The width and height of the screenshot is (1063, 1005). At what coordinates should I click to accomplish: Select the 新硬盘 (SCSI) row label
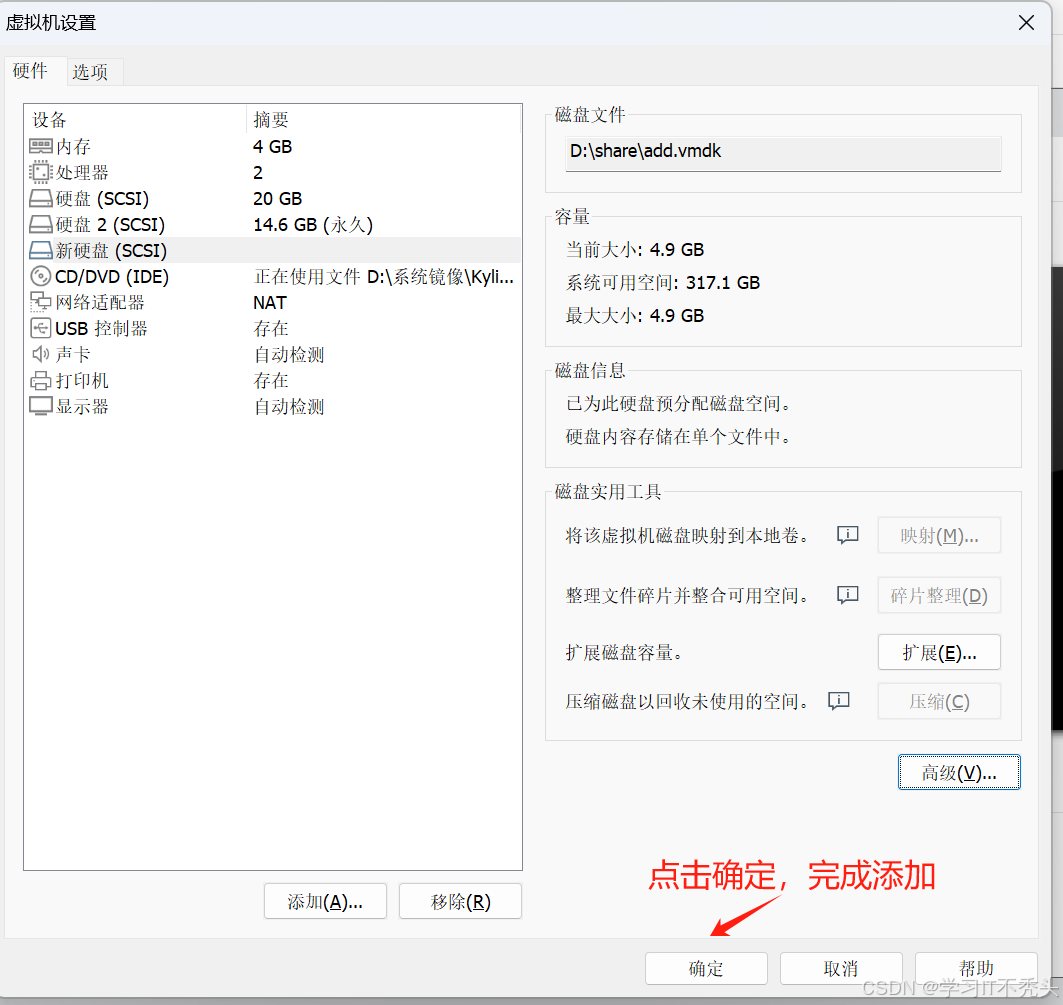click(x=111, y=251)
